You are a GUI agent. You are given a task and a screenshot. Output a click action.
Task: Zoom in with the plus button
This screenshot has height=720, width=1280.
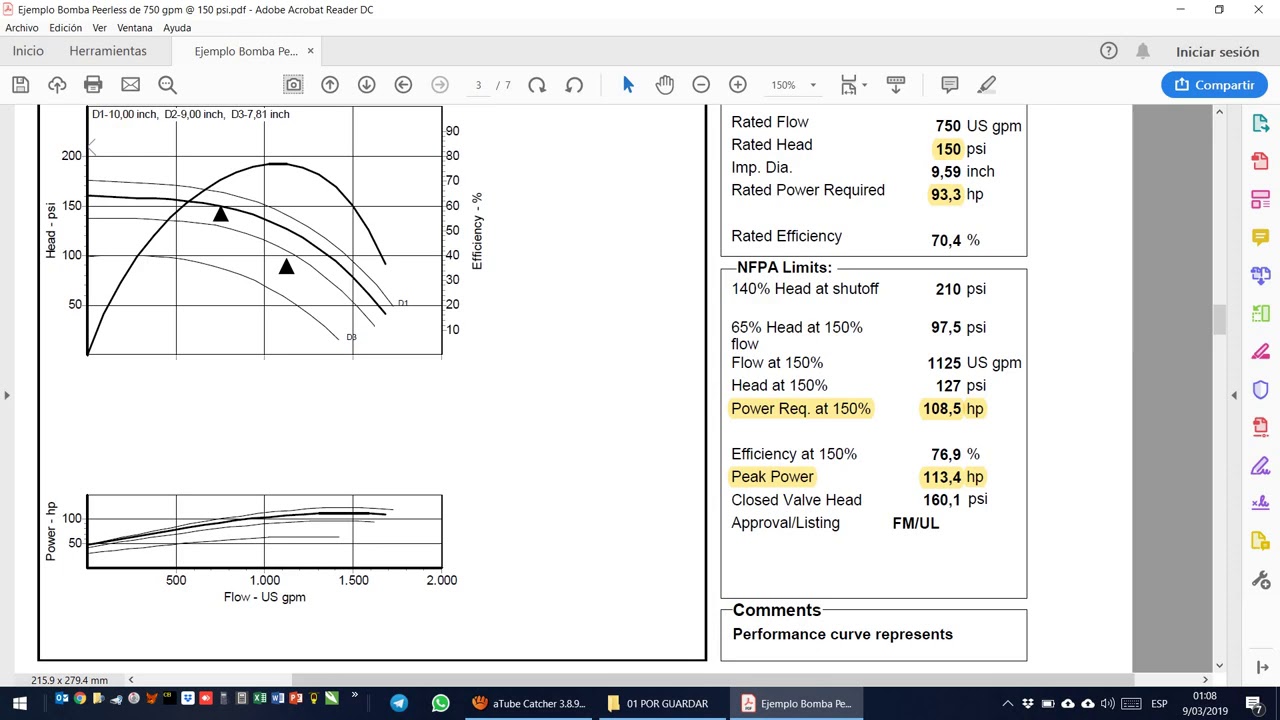point(738,85)
